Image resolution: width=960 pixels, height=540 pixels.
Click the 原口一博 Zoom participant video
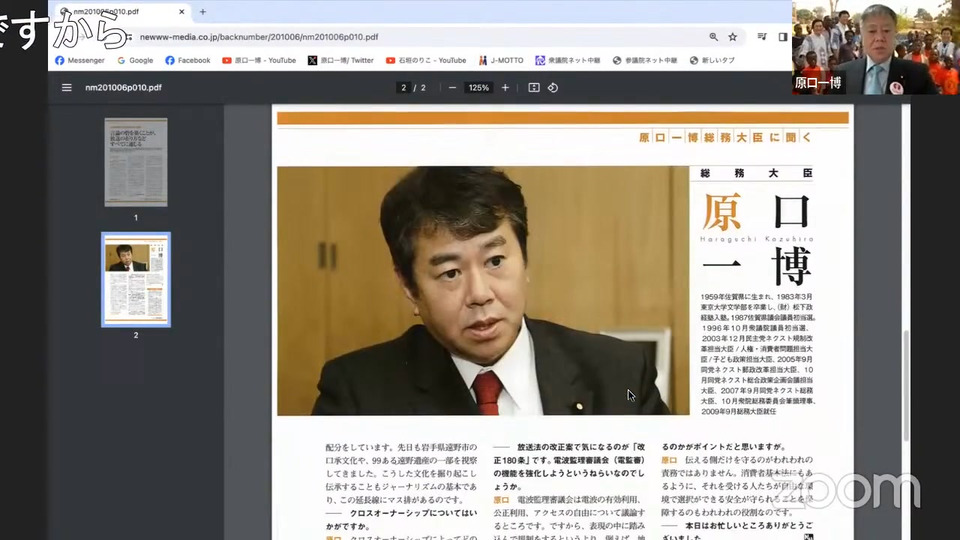(876, 47)
